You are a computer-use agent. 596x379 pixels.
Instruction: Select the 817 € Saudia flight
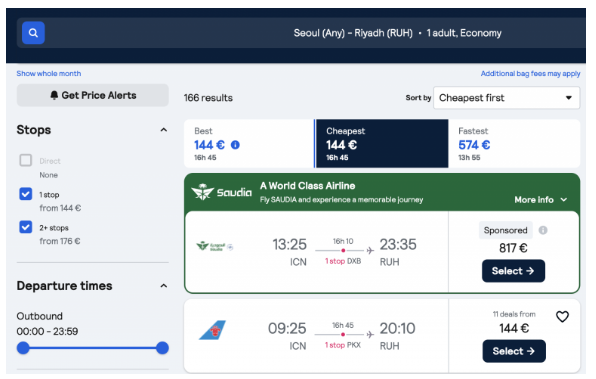pyautogui.click(x=513, y=271)
